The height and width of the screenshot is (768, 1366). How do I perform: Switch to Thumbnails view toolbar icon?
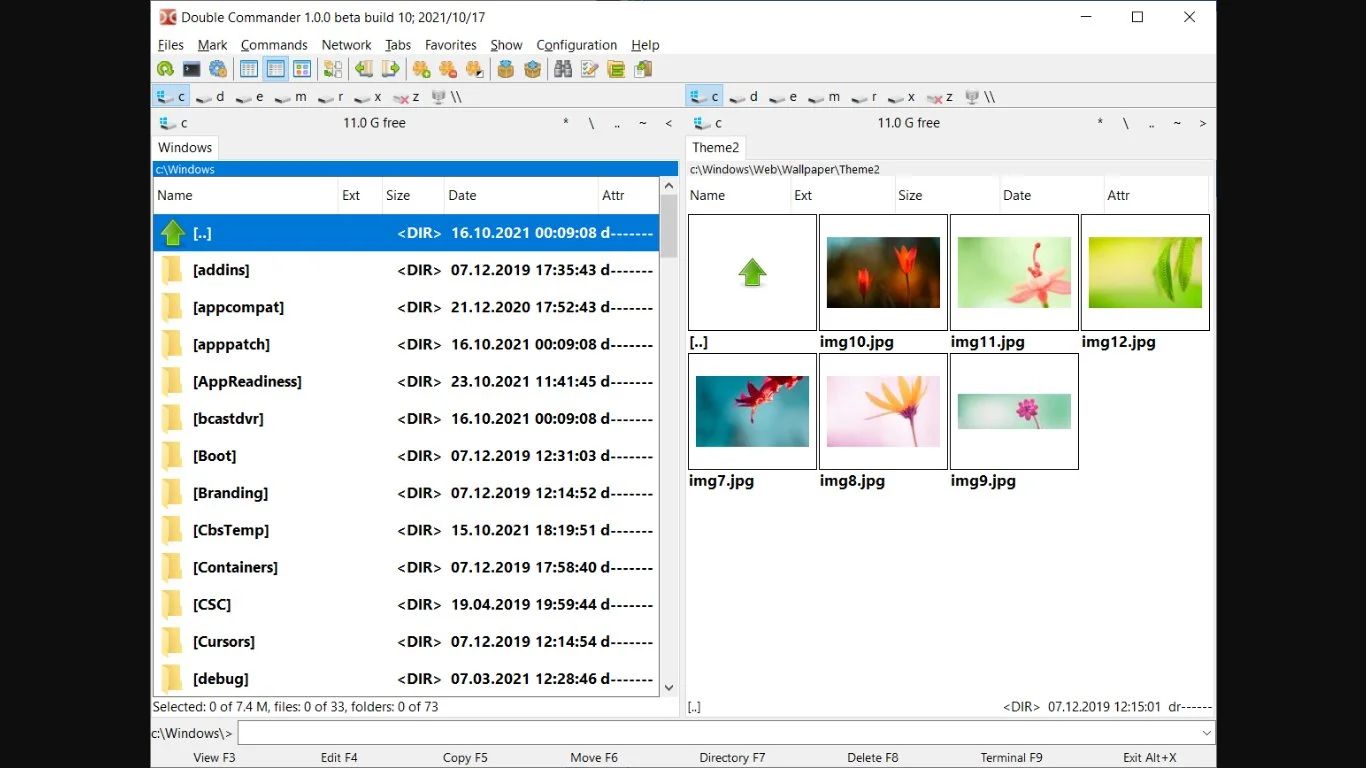pyautogui.click(x=301, y=69)
